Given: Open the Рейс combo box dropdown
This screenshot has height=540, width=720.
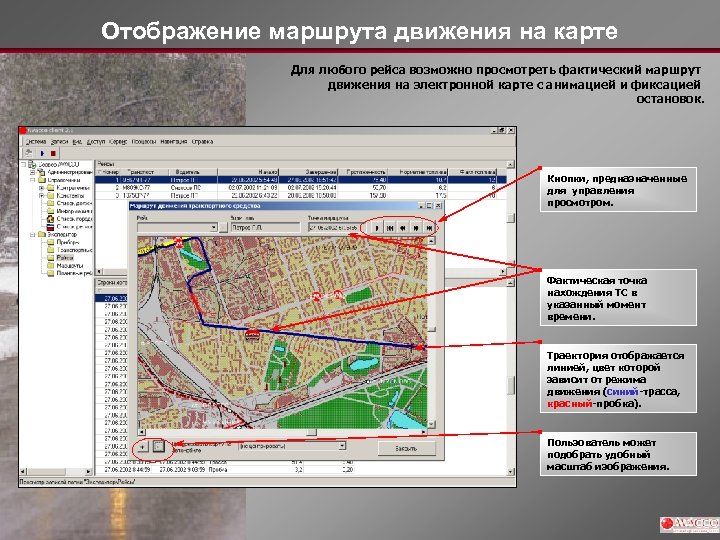Looking at the screenshot, I should [214, 228].
